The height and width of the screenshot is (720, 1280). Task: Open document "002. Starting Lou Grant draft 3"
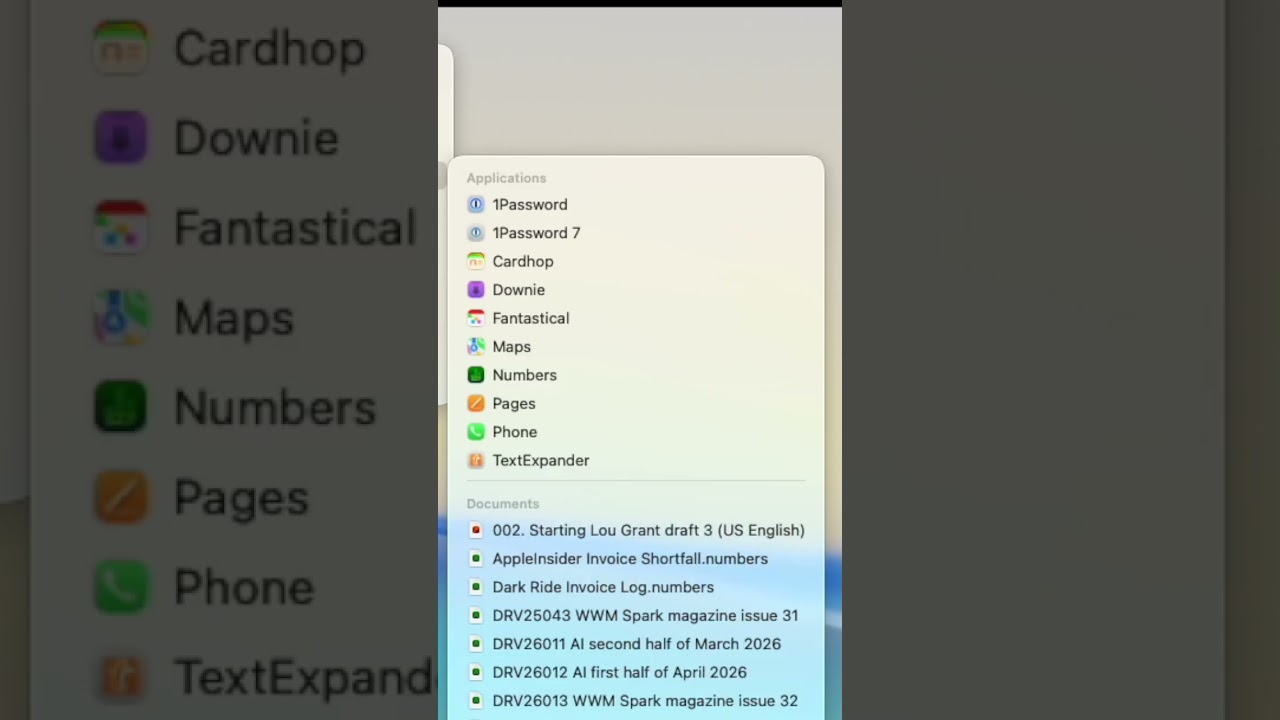(637, 530)
